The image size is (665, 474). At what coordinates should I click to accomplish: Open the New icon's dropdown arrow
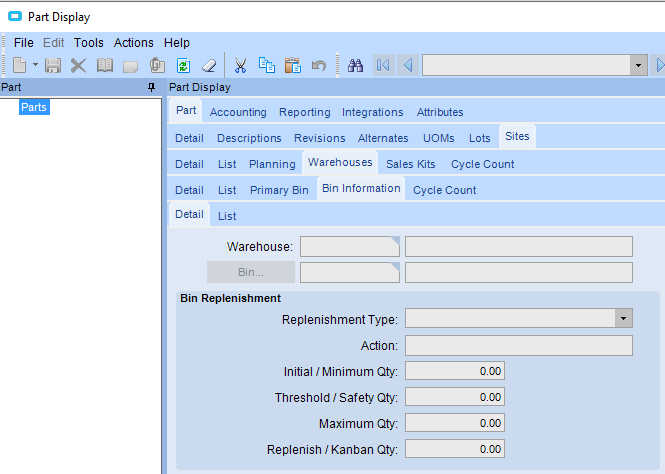pyautogui.click(x=35, y=65)
